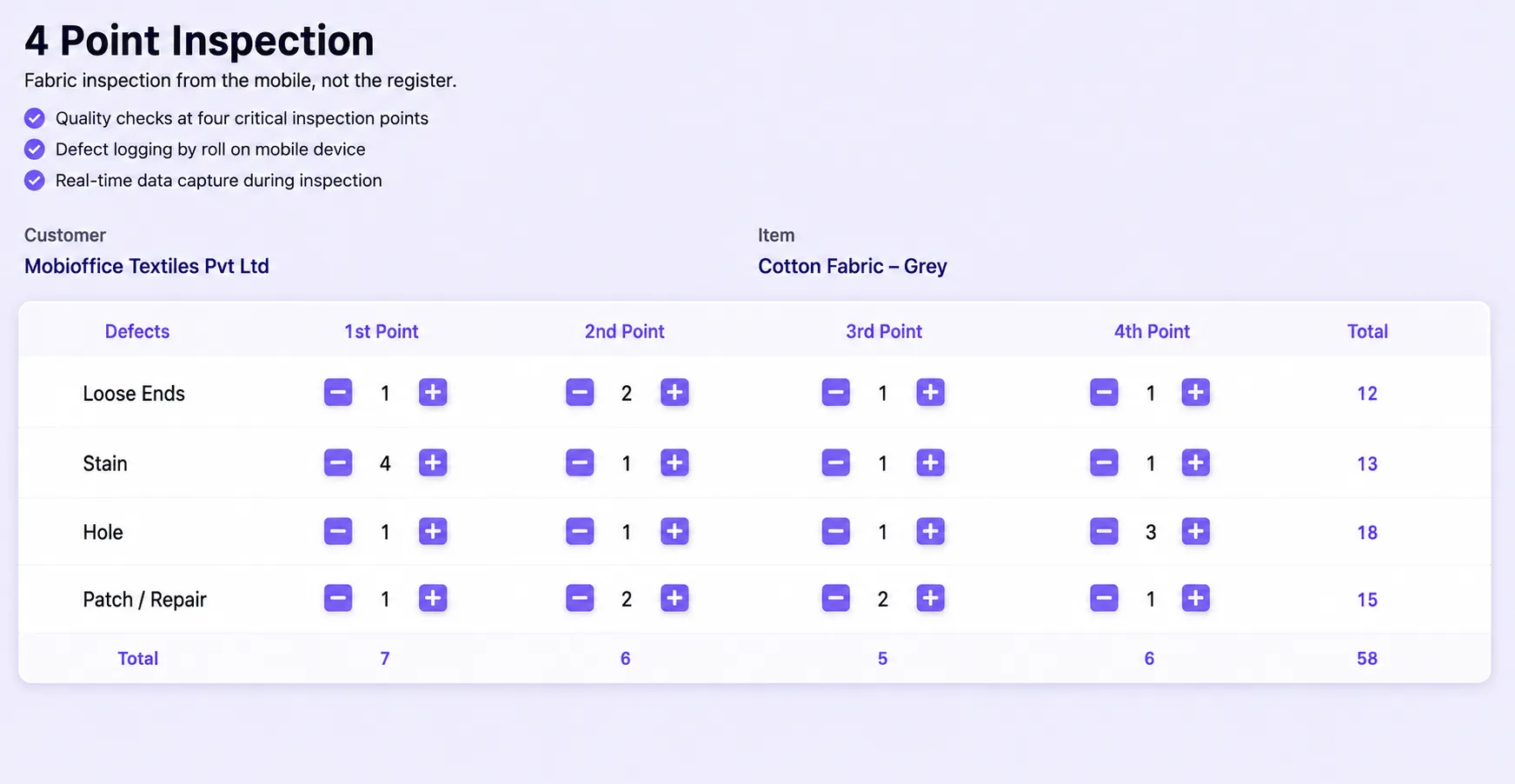
Task: Decrease Hole 1st Point count
Action: point(338,532)
